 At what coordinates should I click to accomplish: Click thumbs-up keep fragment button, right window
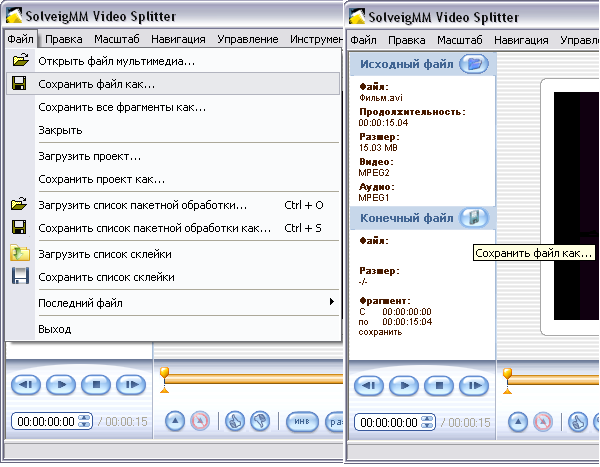[578, 422]
